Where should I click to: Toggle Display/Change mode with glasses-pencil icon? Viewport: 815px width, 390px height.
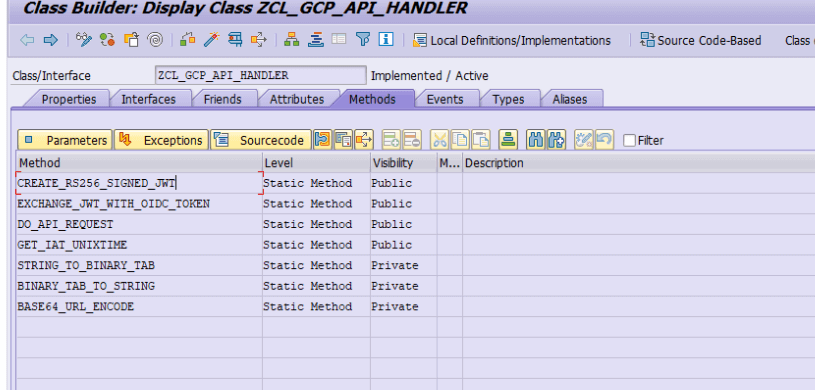[84, 40]
